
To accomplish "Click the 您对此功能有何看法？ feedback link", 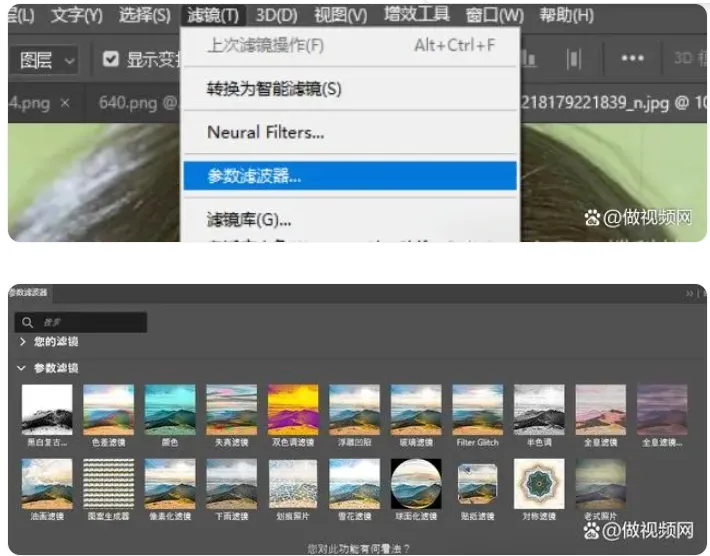I will point(357,549).
